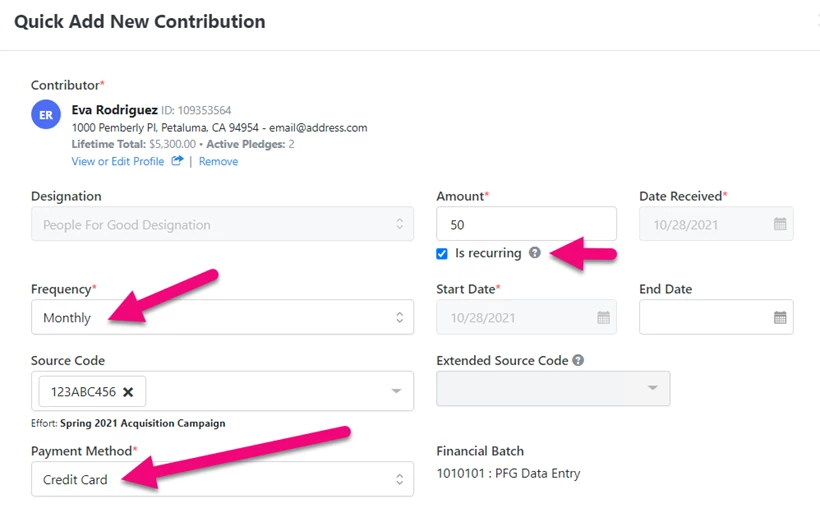Image resolution: width=820 pixels, height=513 pixels.
Task: Click the address line with email@address.com
Action: (220, 128)
